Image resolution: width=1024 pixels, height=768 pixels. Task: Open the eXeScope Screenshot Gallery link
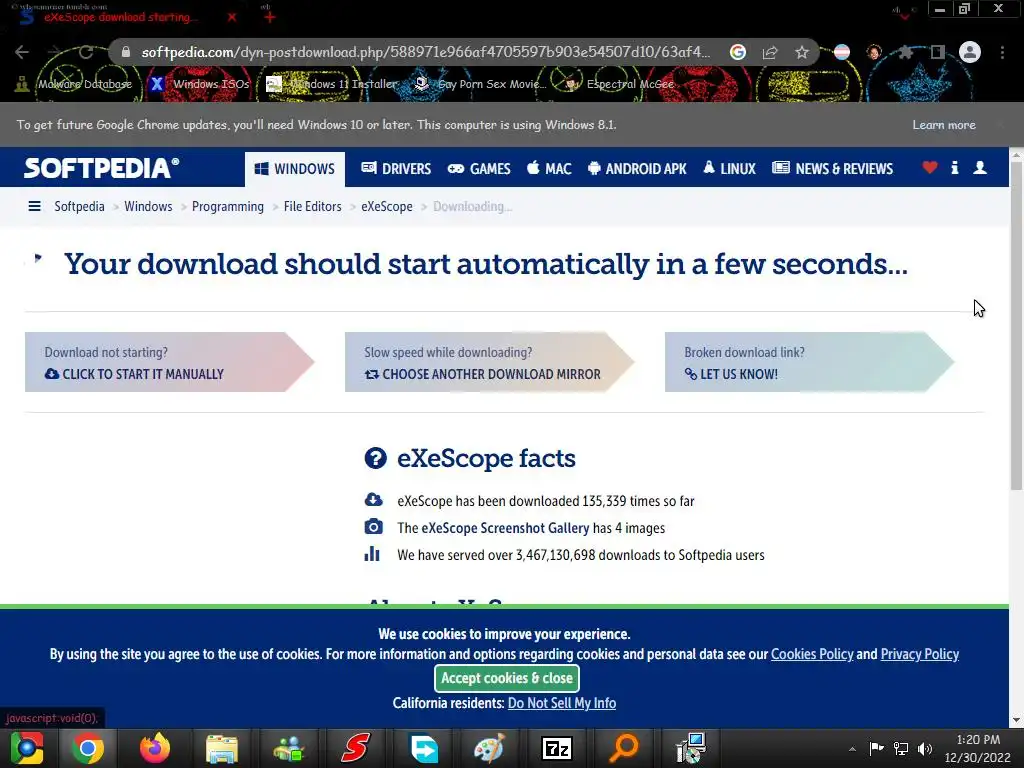505,528
